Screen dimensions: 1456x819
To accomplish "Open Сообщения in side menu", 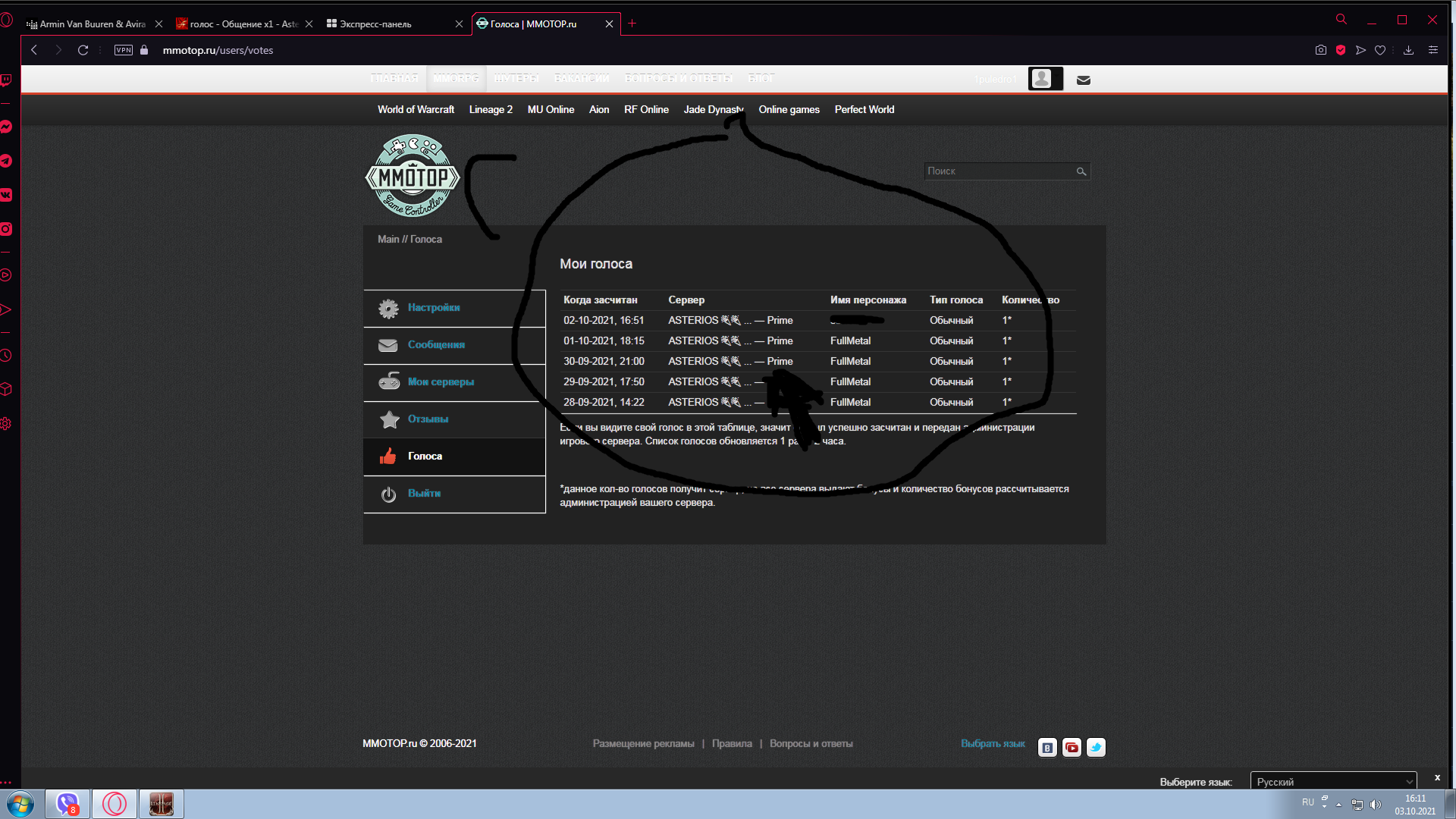I will [454, 345].
